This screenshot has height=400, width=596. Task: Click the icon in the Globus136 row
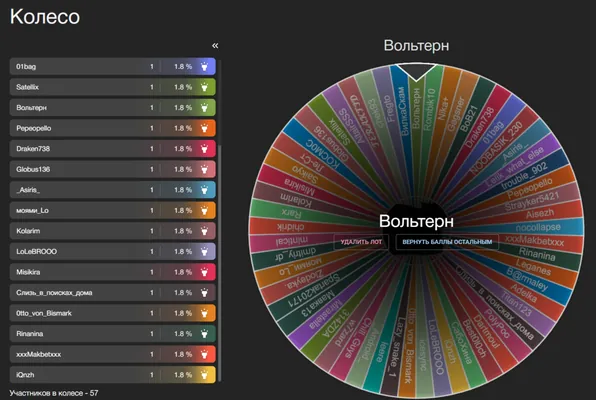[204, 169]
